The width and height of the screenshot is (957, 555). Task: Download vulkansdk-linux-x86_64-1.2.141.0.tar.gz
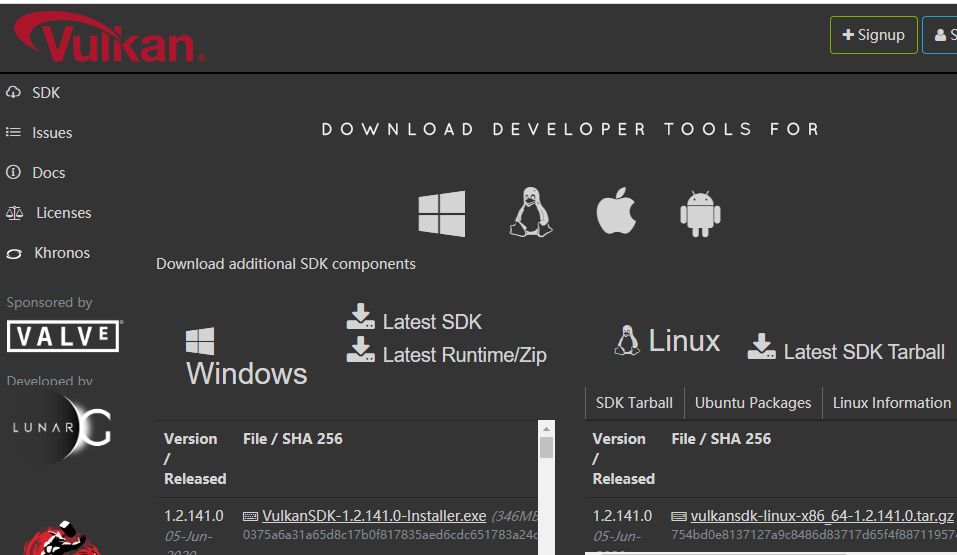click(822, 516)
